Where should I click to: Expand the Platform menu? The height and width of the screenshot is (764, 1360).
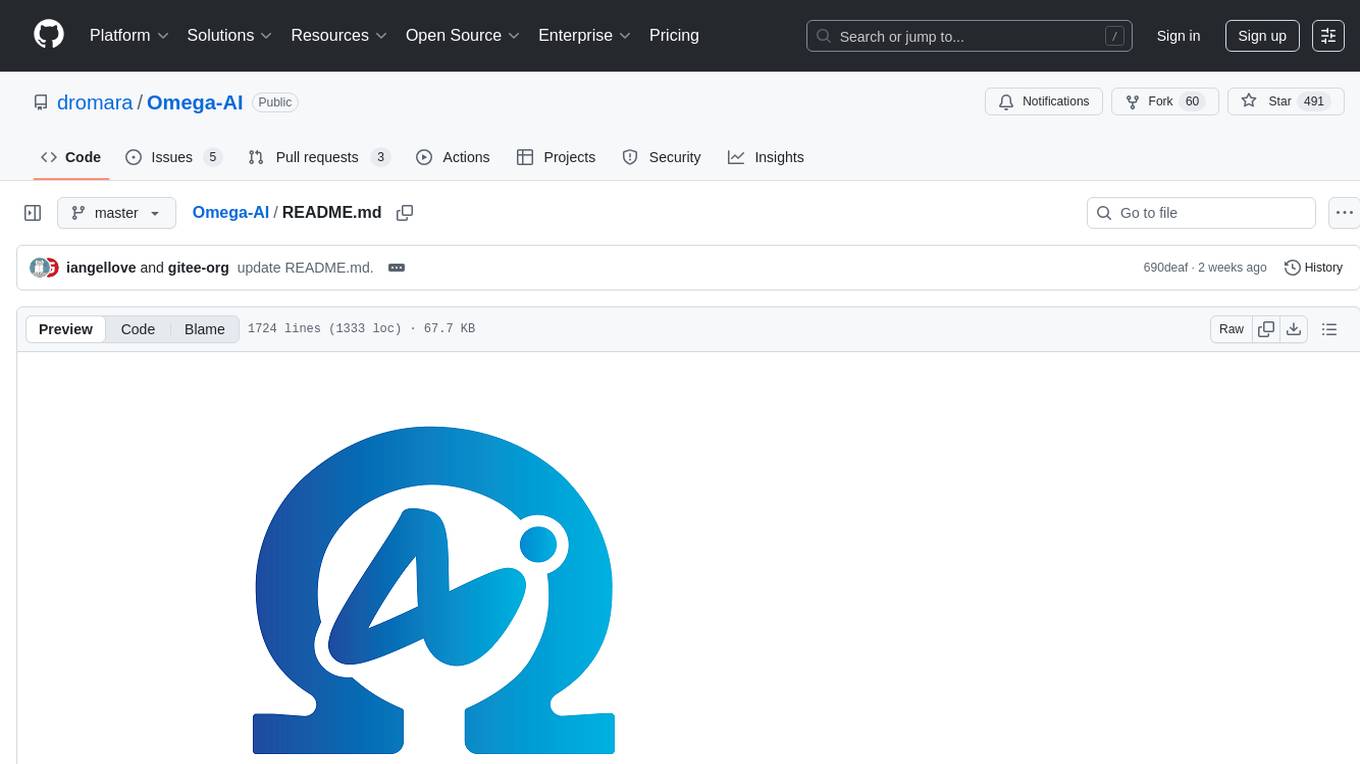pyautogui.click(x=129, y=35)
